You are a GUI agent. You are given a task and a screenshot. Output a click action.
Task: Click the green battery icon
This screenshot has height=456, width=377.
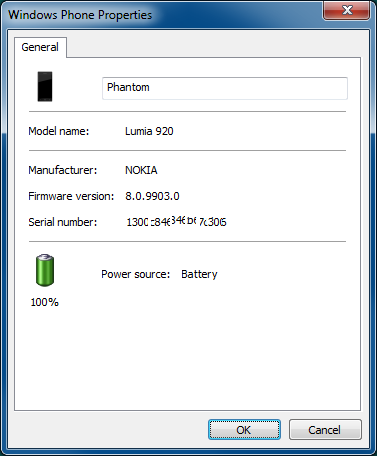click(x=45, y=270)
